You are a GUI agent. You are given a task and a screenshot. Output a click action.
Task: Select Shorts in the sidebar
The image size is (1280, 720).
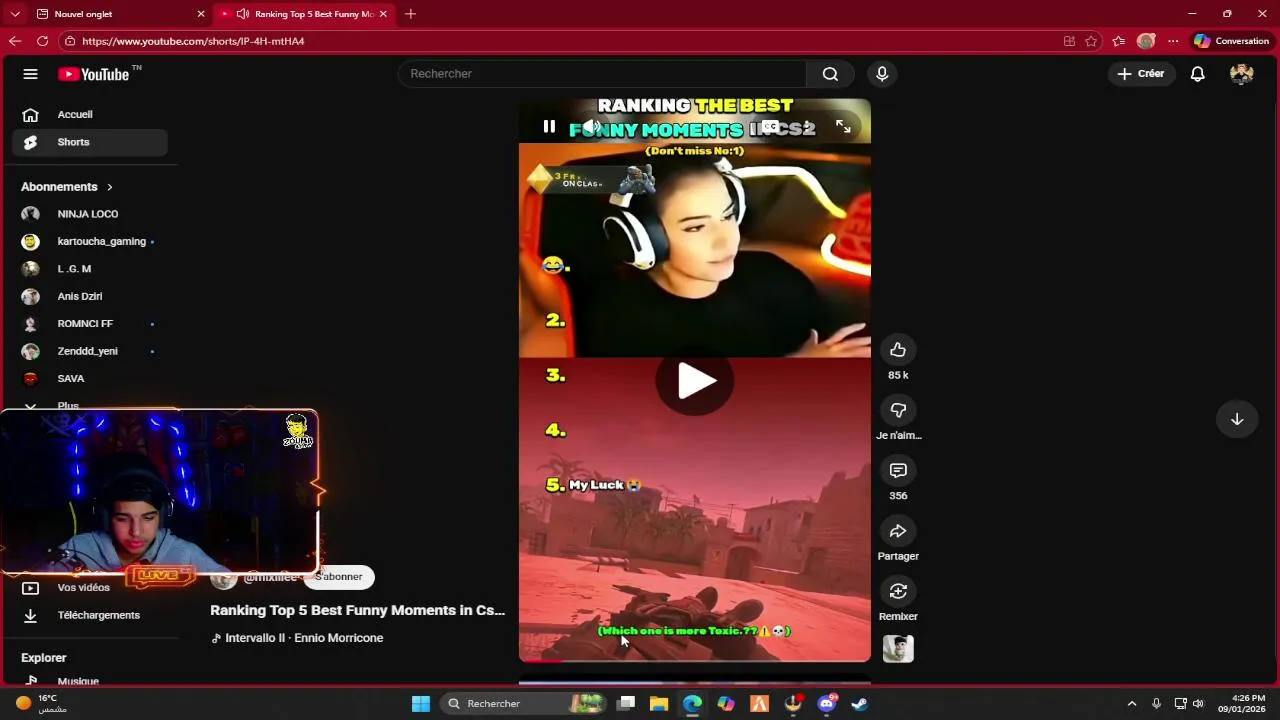click(90, 142)
